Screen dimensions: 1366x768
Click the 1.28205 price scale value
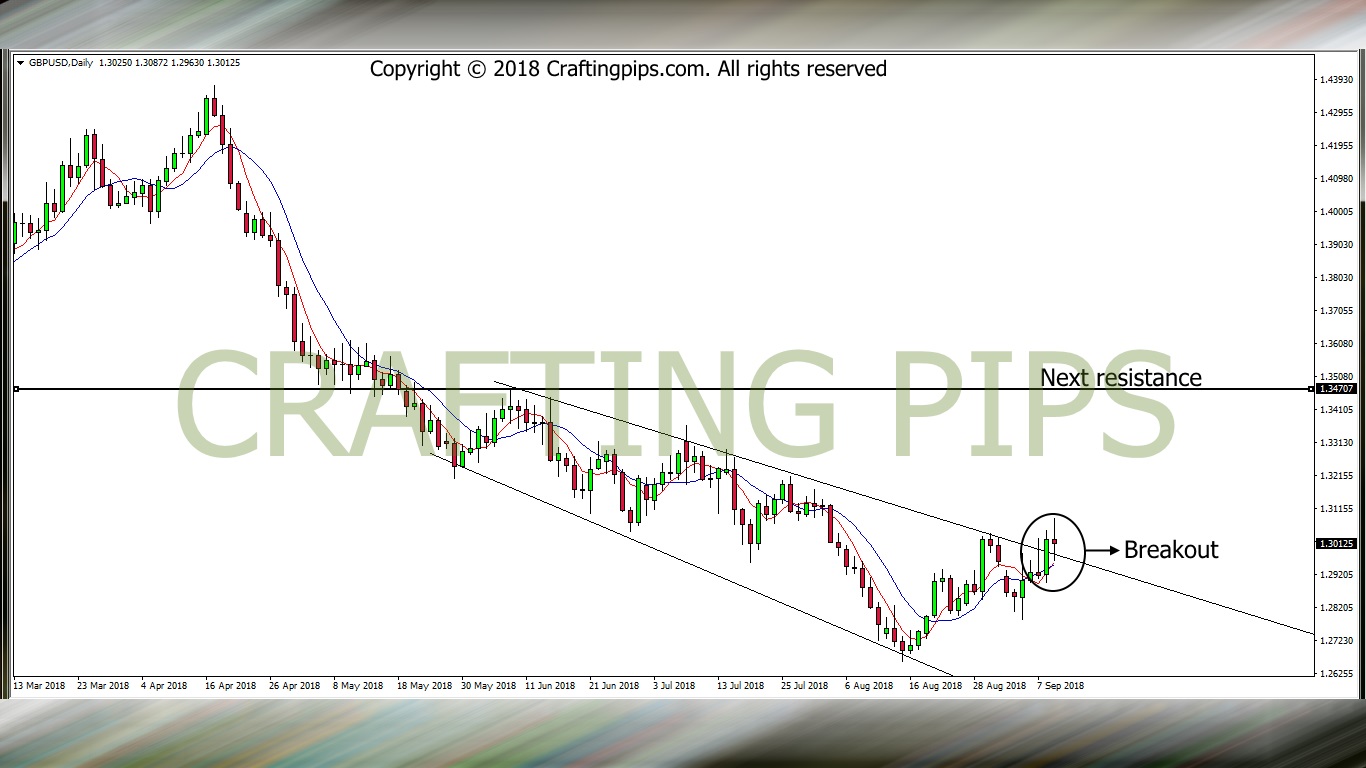[x=1337, y=607]
